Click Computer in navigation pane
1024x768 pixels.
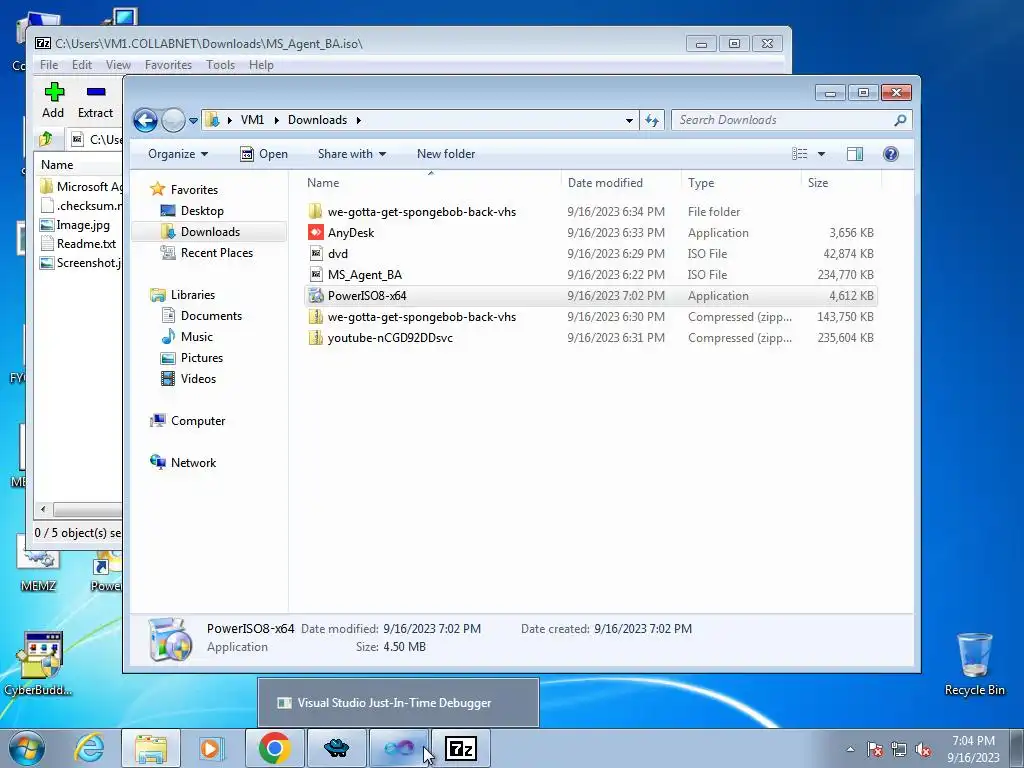click(198, 421)
